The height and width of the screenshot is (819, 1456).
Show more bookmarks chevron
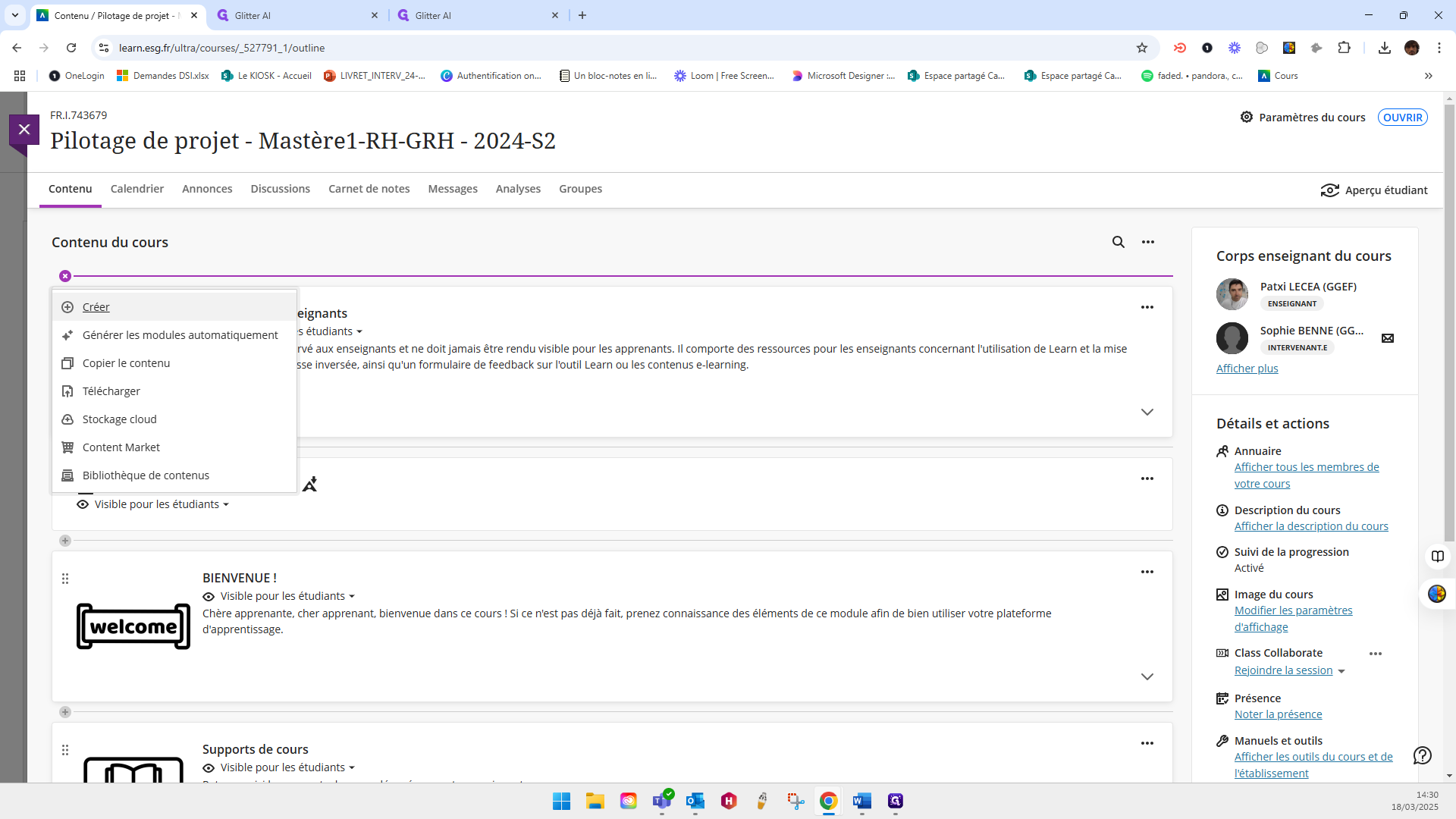(1429, 76)
